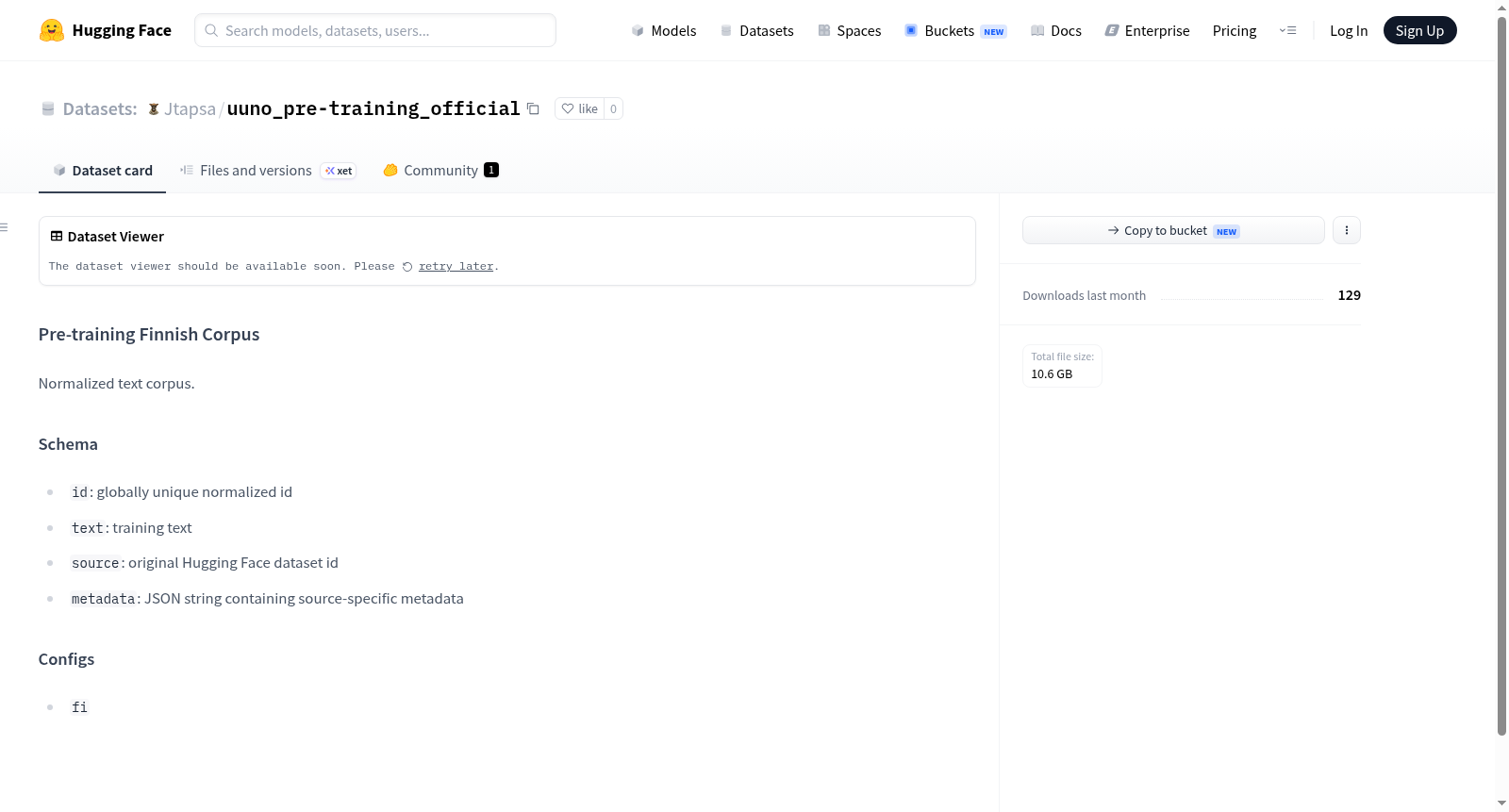Focus the search models, datasets, users field

pyautogui.click(x=375, y=30)
